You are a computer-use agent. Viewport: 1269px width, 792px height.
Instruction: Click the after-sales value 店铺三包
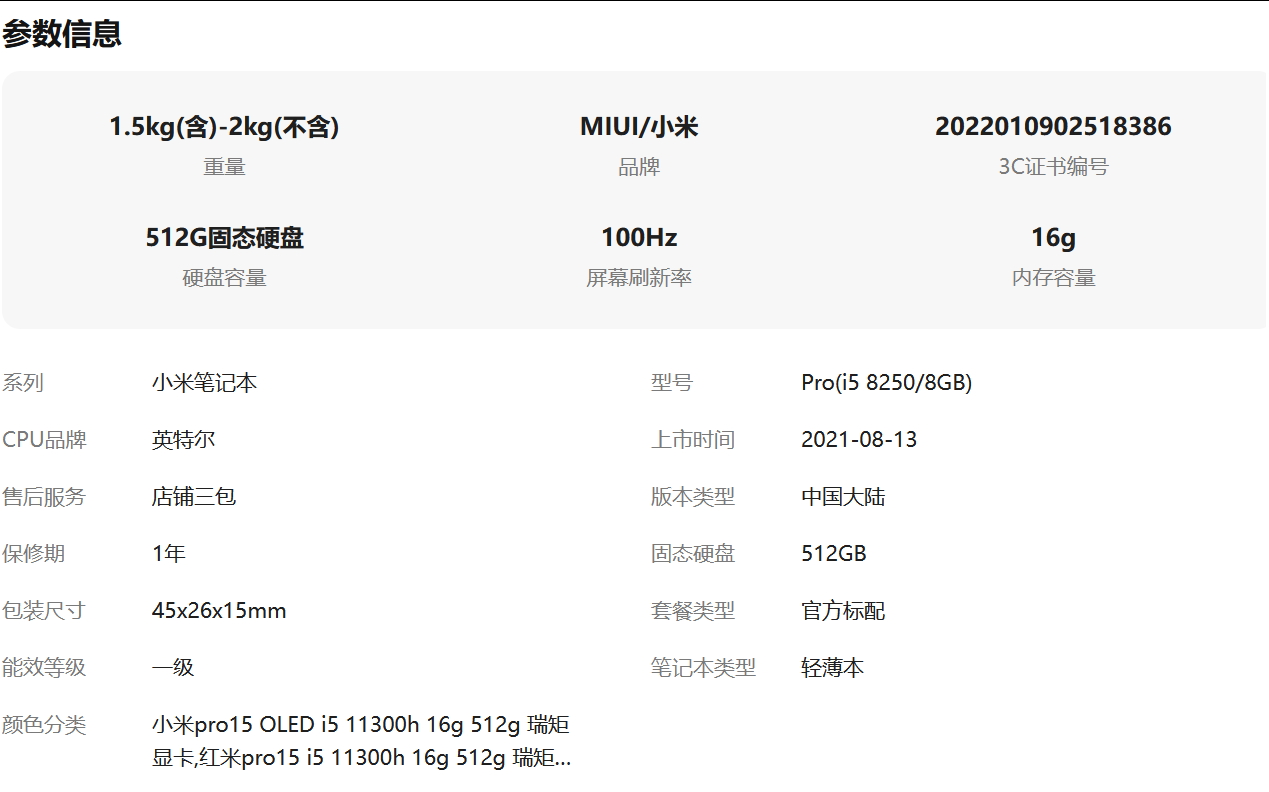point(194,497)
